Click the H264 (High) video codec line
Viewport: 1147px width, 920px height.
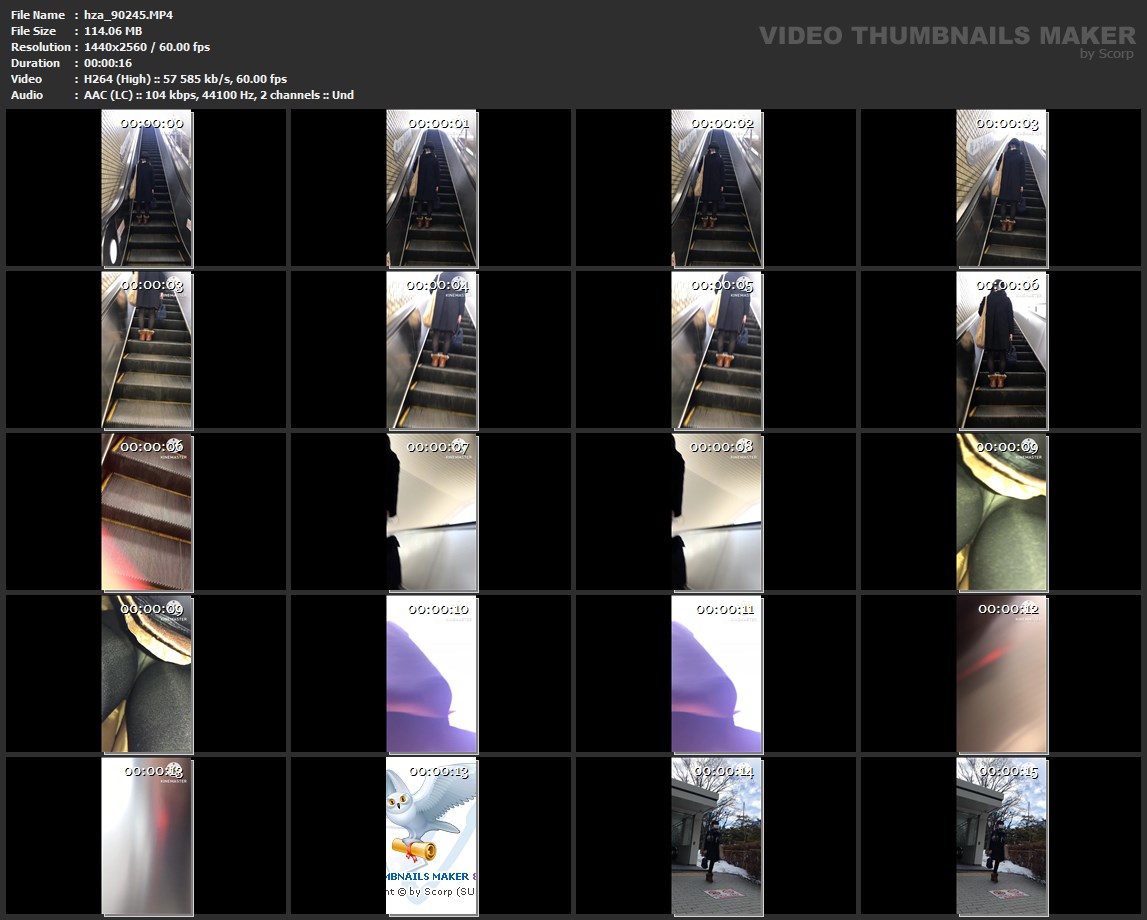click(x=186, y=79)
